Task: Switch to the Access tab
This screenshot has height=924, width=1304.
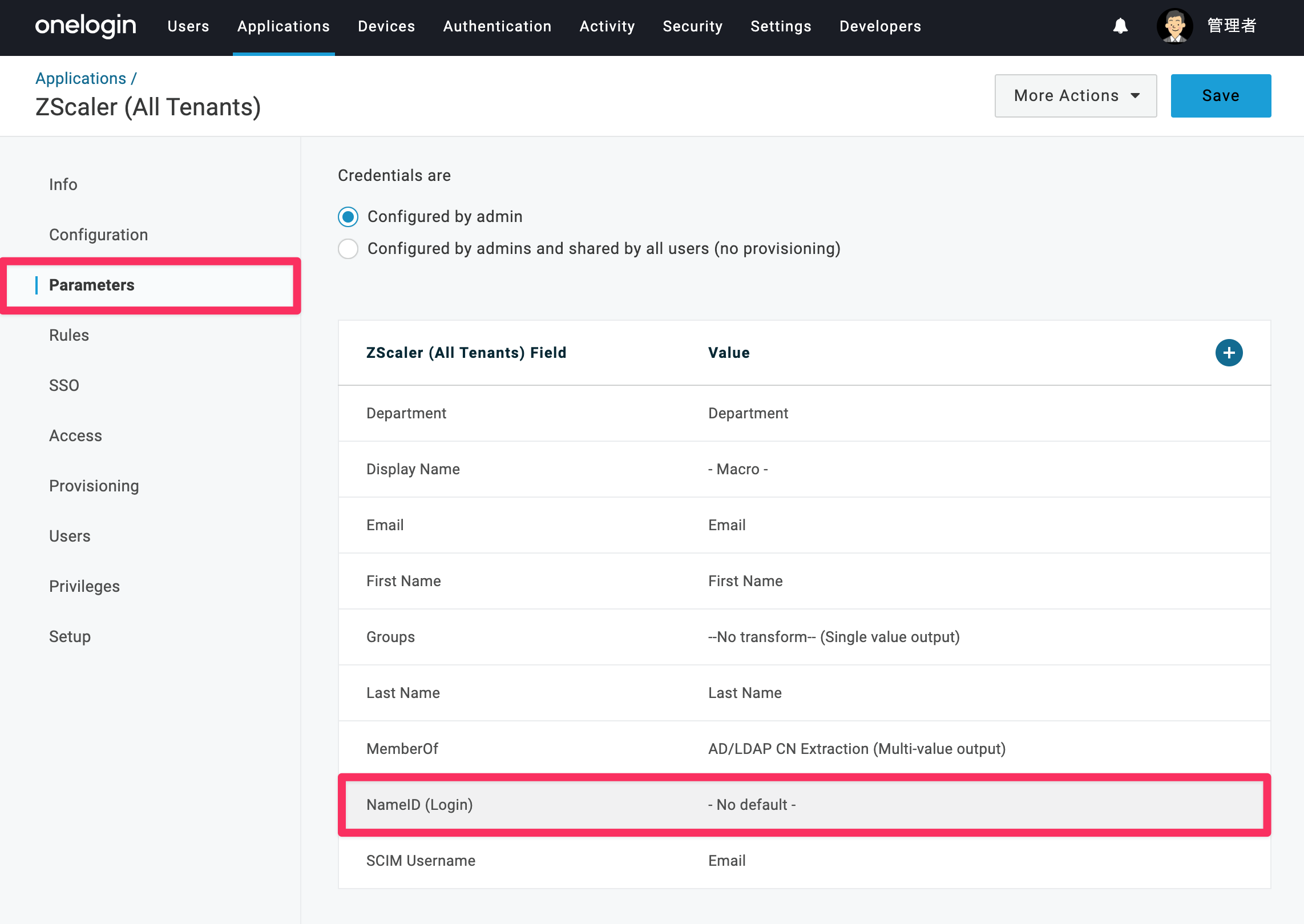Action: coord(75,435)
